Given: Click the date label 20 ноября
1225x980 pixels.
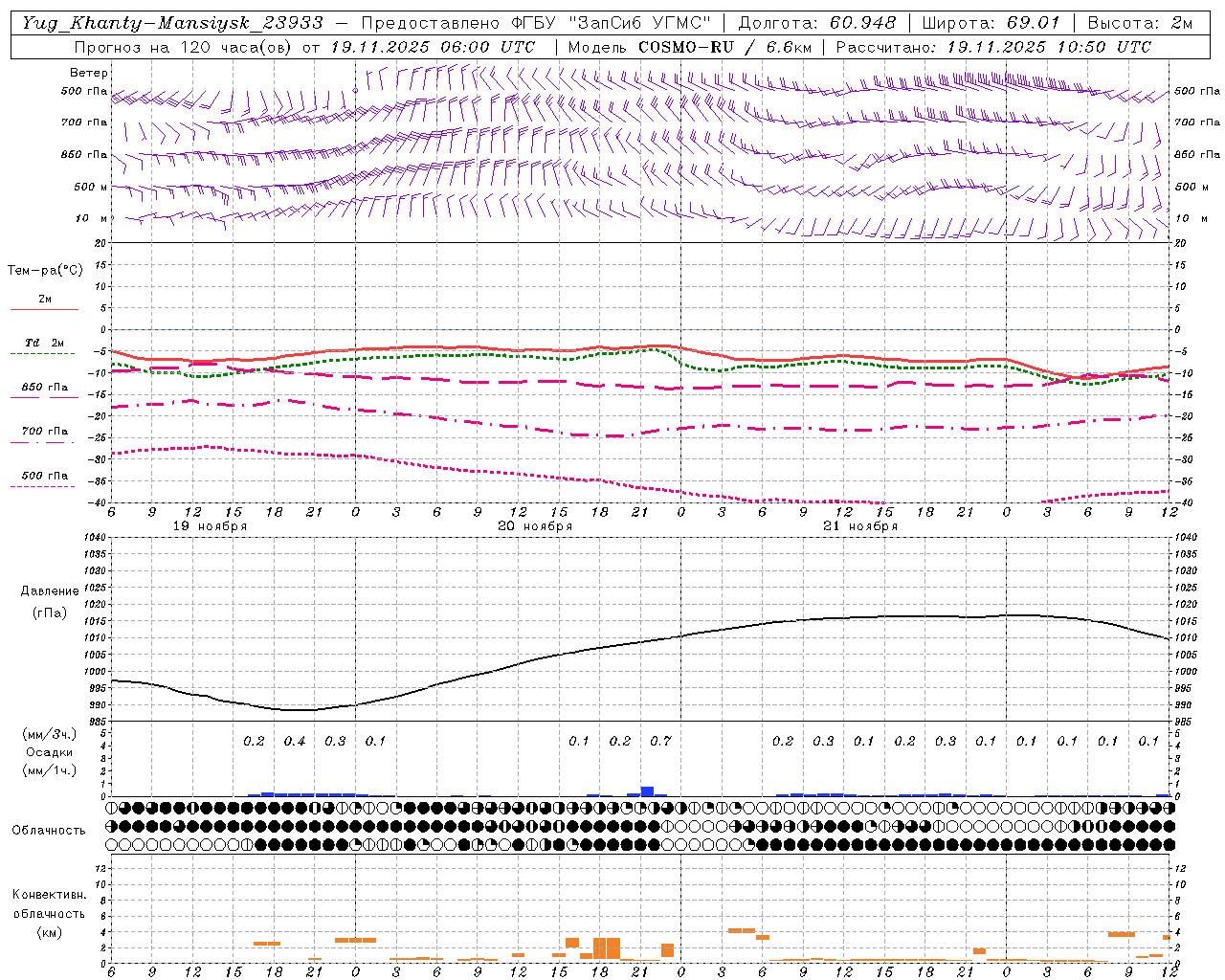Looking at the screenshot, I should pos(535,526).
